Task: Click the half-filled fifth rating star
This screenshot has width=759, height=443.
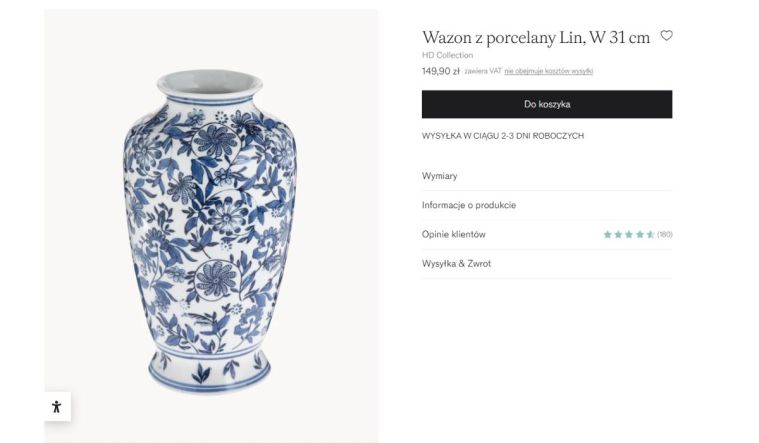Action: (x=651, y=234)
